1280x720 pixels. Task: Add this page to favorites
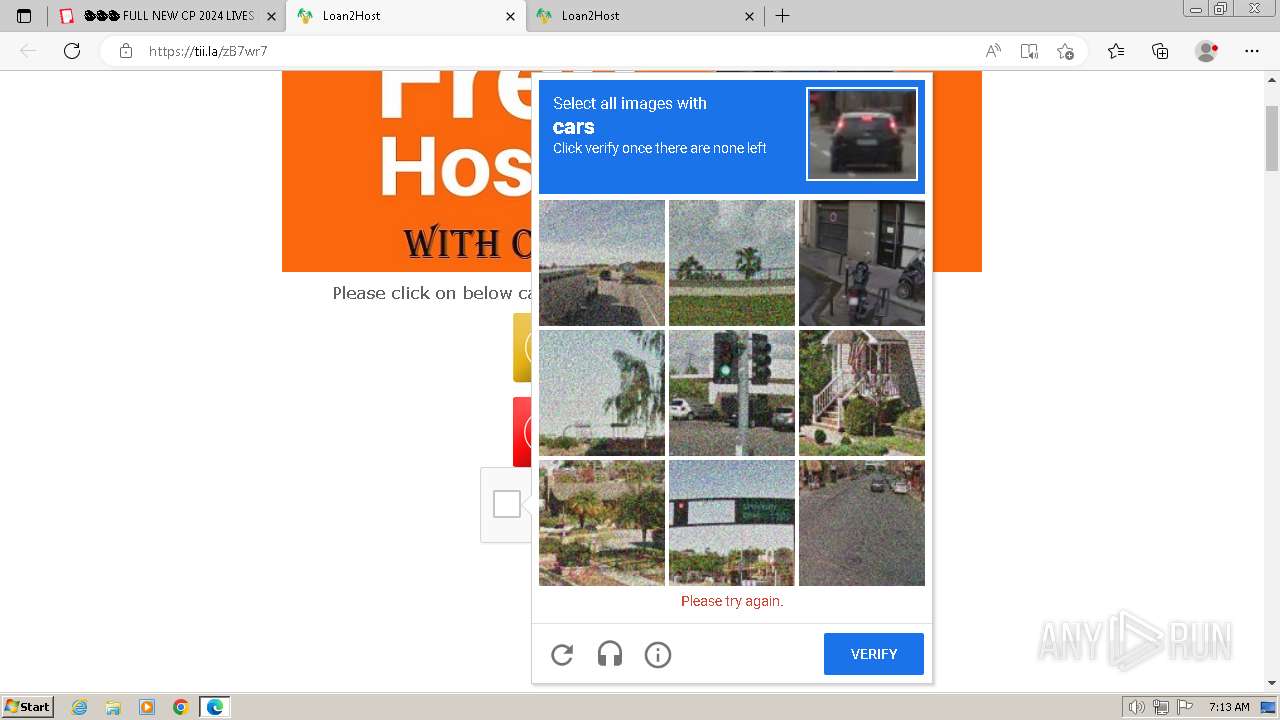1065,51
